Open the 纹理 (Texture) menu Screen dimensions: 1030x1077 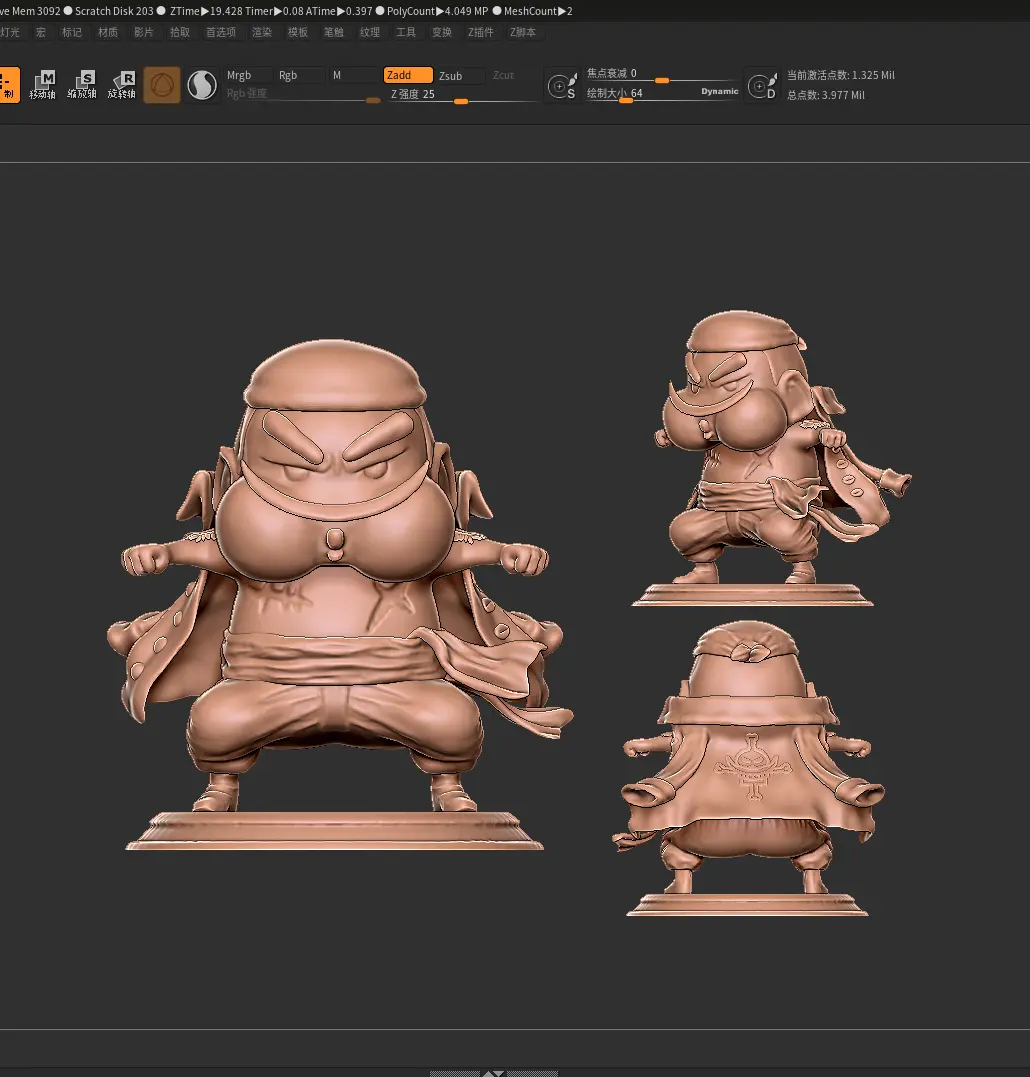pyautogui.click(x=370, y=32)
